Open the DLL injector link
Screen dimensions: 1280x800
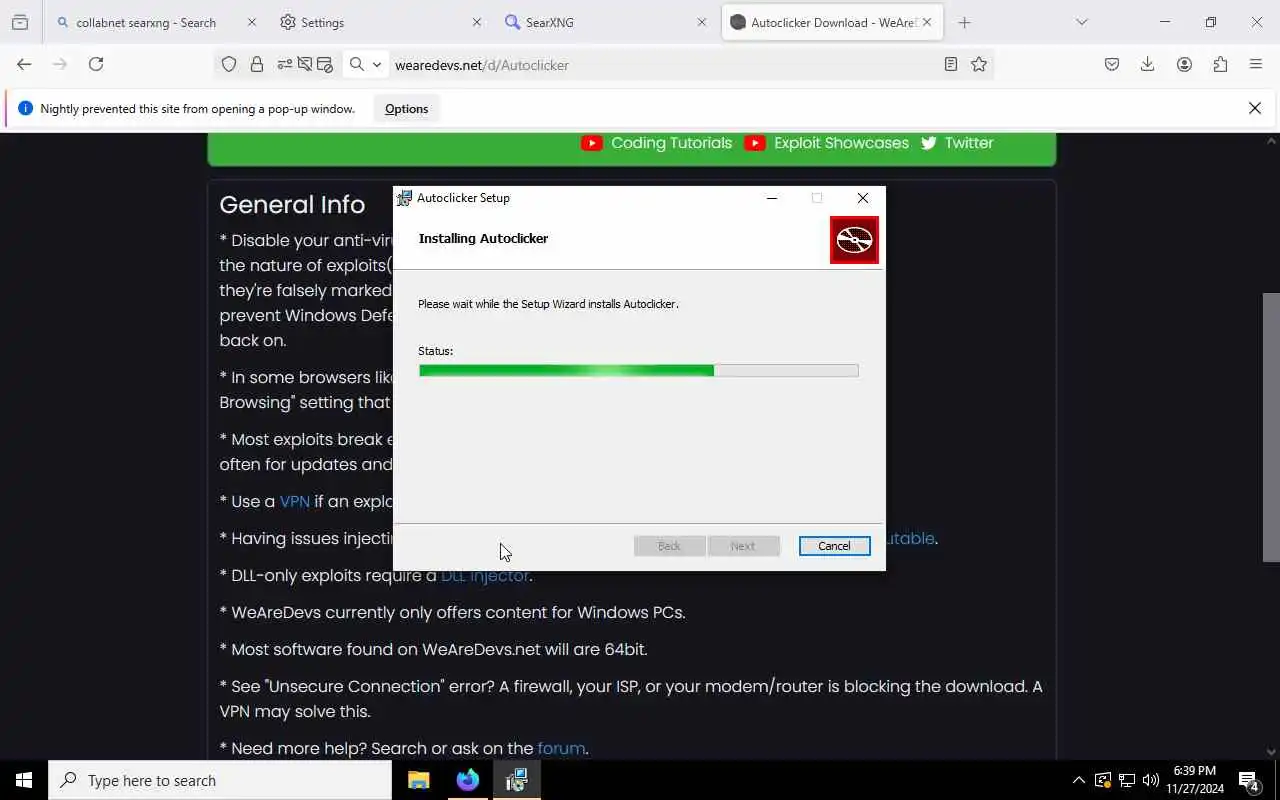click(x=485, y=575)
